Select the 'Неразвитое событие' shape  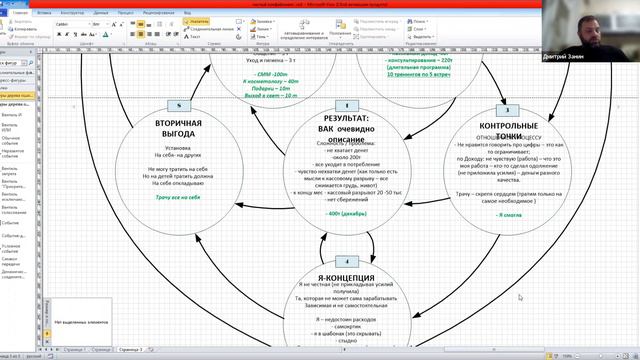(13, 153)
